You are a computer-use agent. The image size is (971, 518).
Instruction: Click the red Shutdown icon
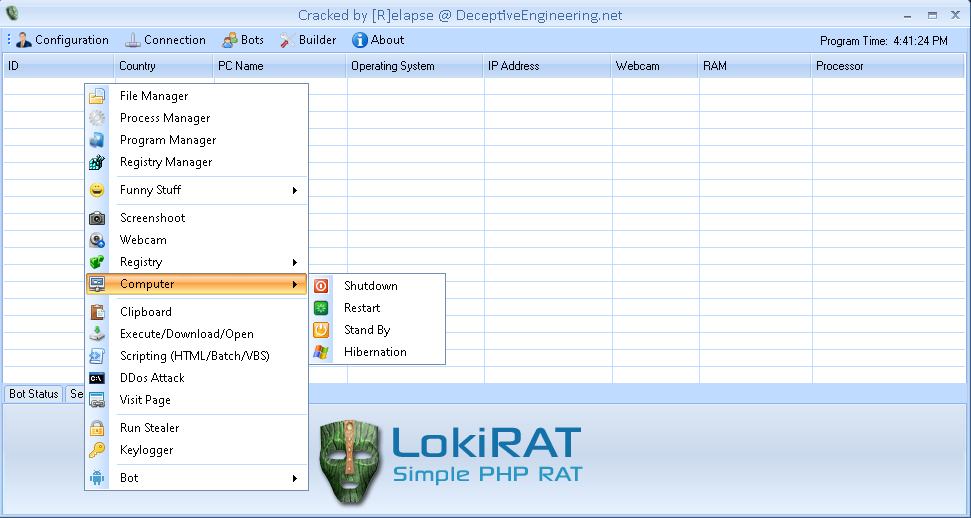coord(321,286)
